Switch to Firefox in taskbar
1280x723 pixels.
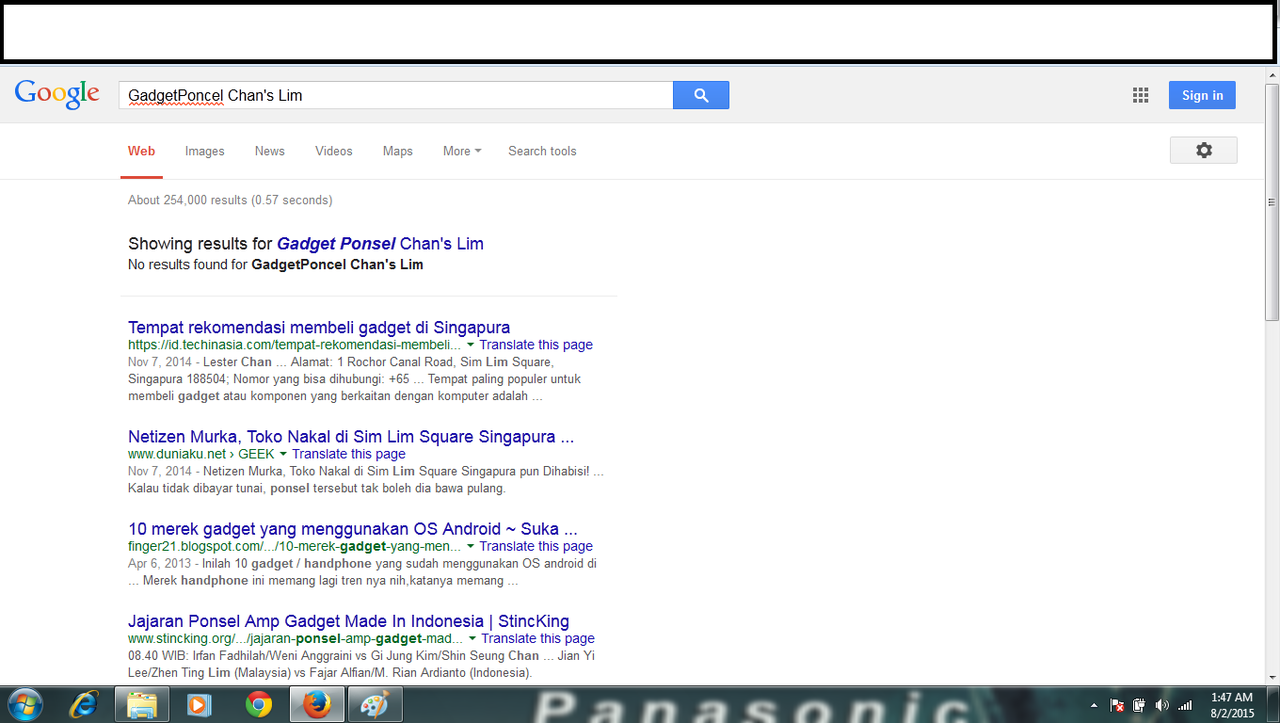click(317, 705)
